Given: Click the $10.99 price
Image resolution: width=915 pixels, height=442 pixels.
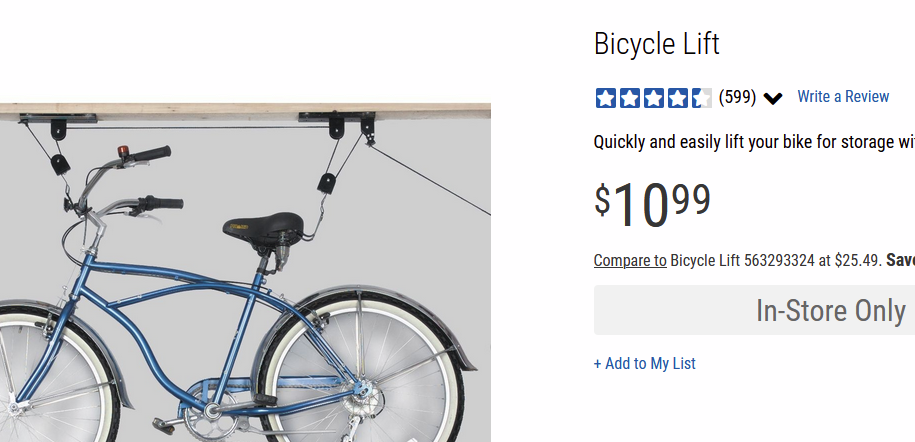Looking at the screenshot, I should tap(652, 203).
